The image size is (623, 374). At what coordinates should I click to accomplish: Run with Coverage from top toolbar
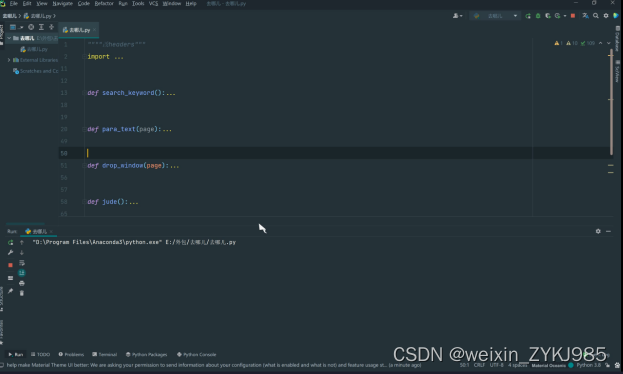548,16
